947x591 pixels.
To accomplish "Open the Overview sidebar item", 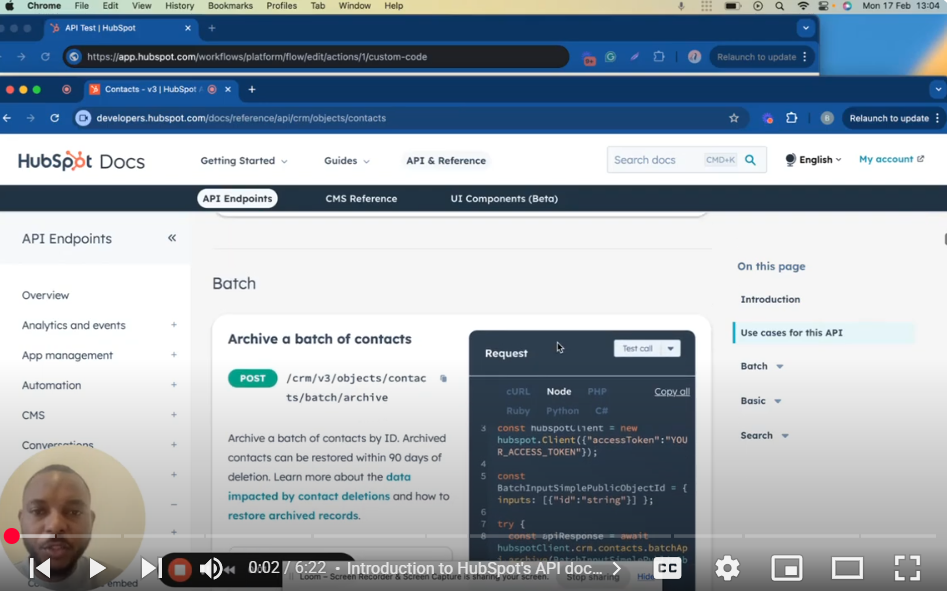I will click(46, 295).
